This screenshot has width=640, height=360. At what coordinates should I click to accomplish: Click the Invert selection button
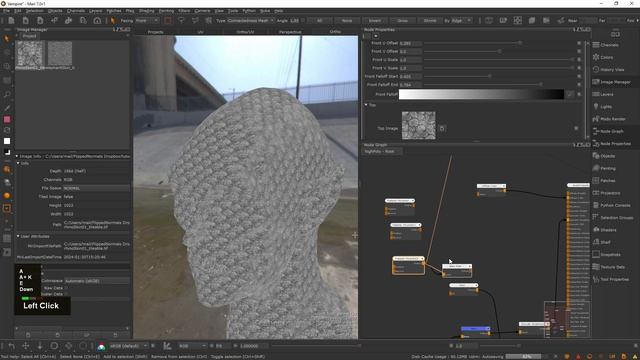(375, 20)
